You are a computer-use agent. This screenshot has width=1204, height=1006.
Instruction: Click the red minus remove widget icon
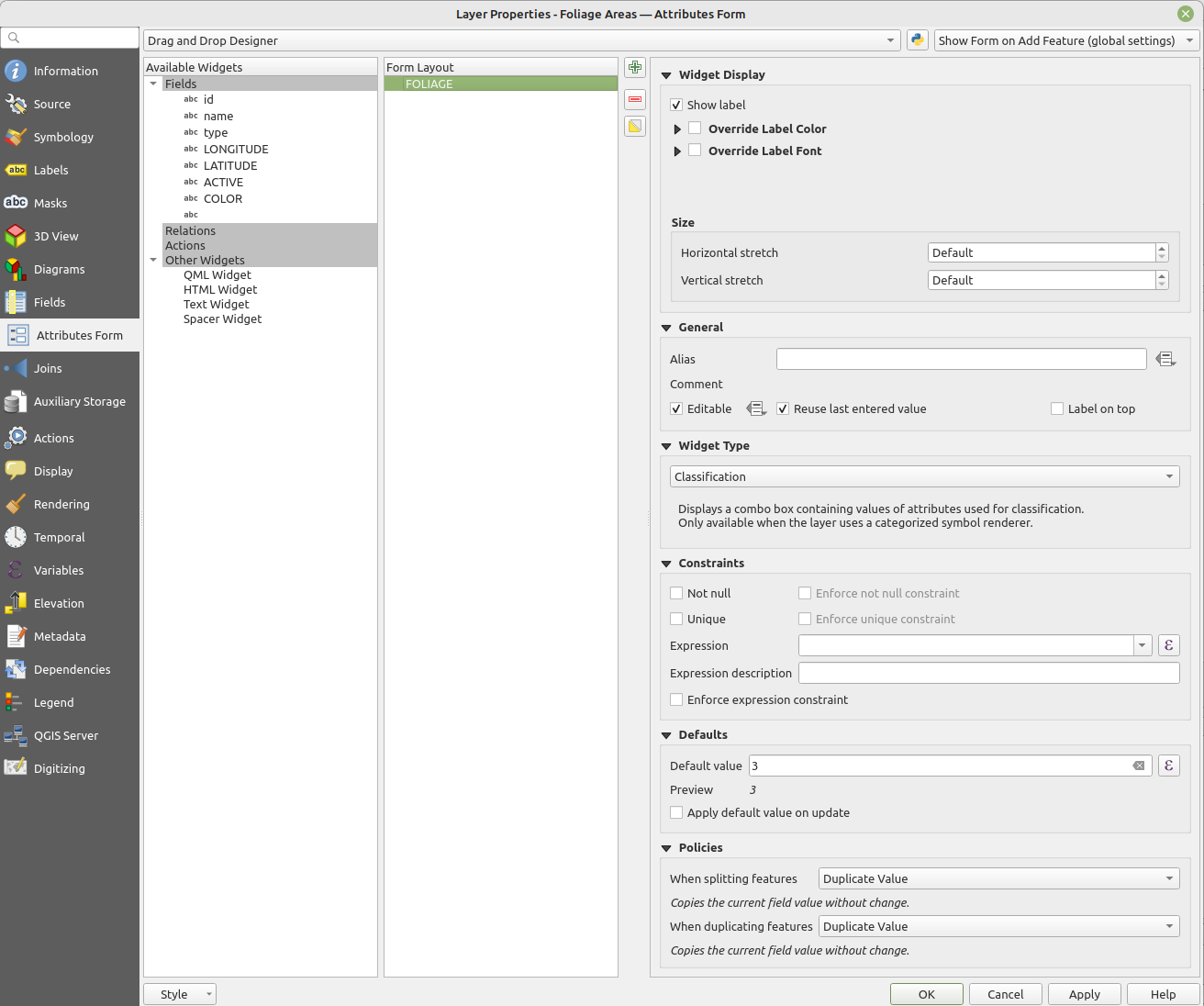click(635, 99)
